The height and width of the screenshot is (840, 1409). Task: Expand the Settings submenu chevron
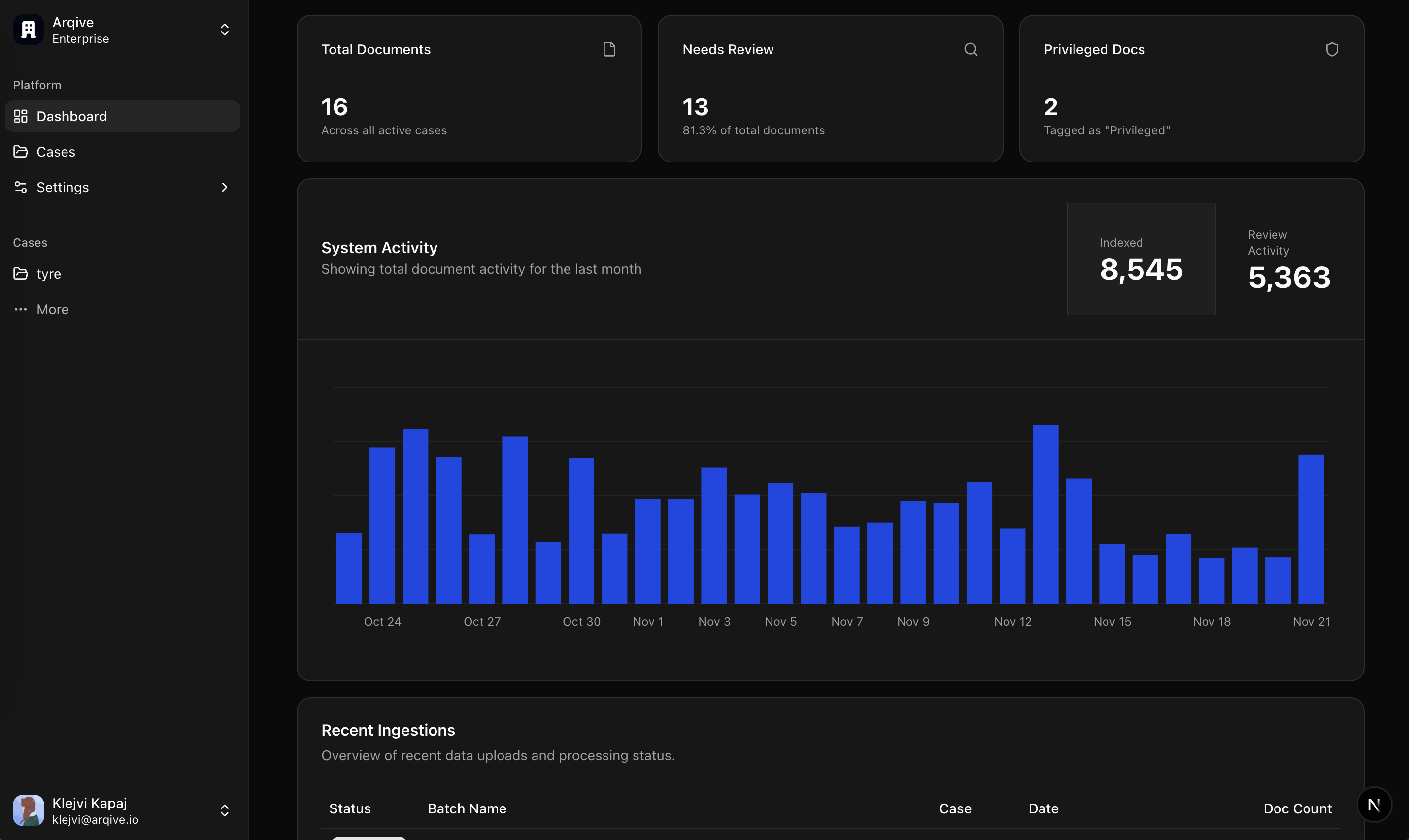click(x=224, y=187)
